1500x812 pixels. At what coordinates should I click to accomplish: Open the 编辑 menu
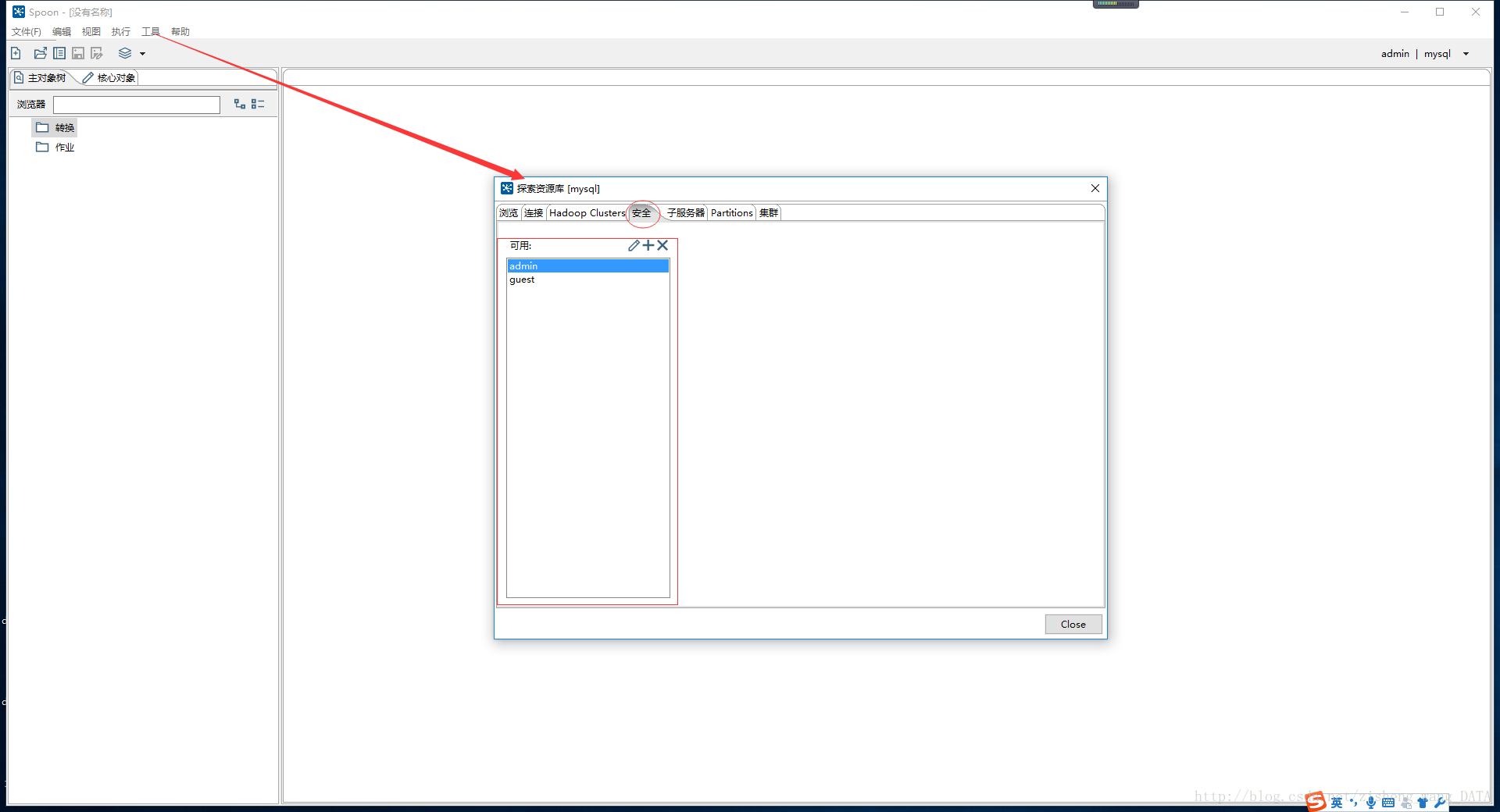coord(62,32)
